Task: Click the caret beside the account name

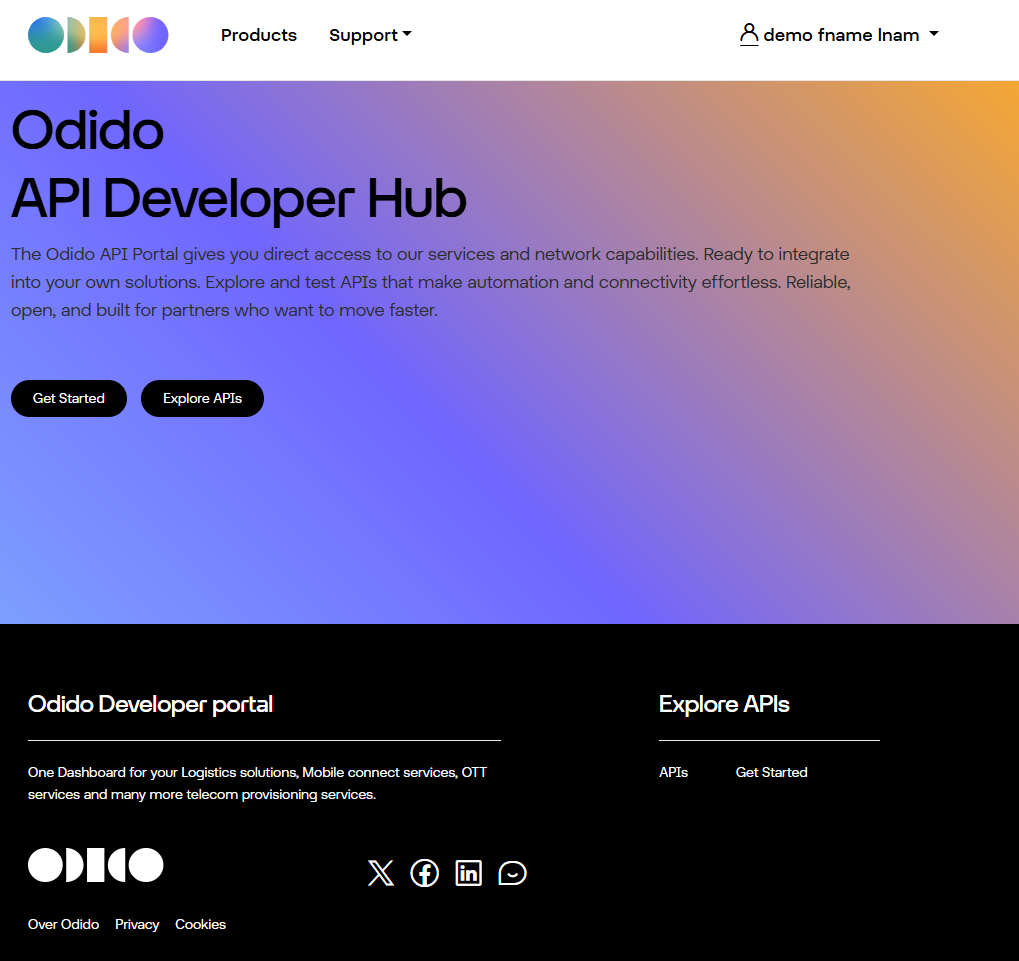Action: [x=934, y=34]
